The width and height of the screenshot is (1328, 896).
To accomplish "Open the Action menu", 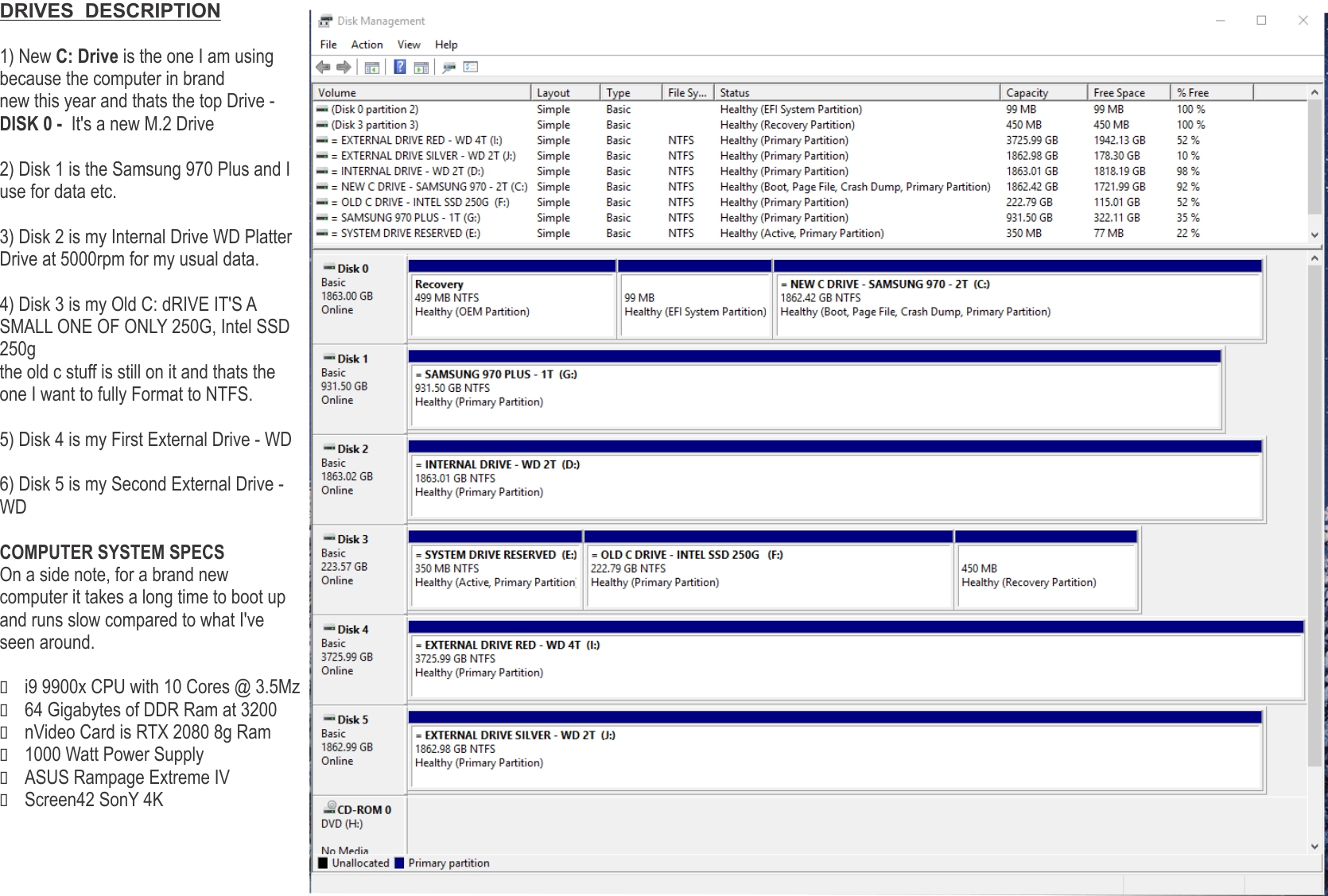I will (367, 45).
